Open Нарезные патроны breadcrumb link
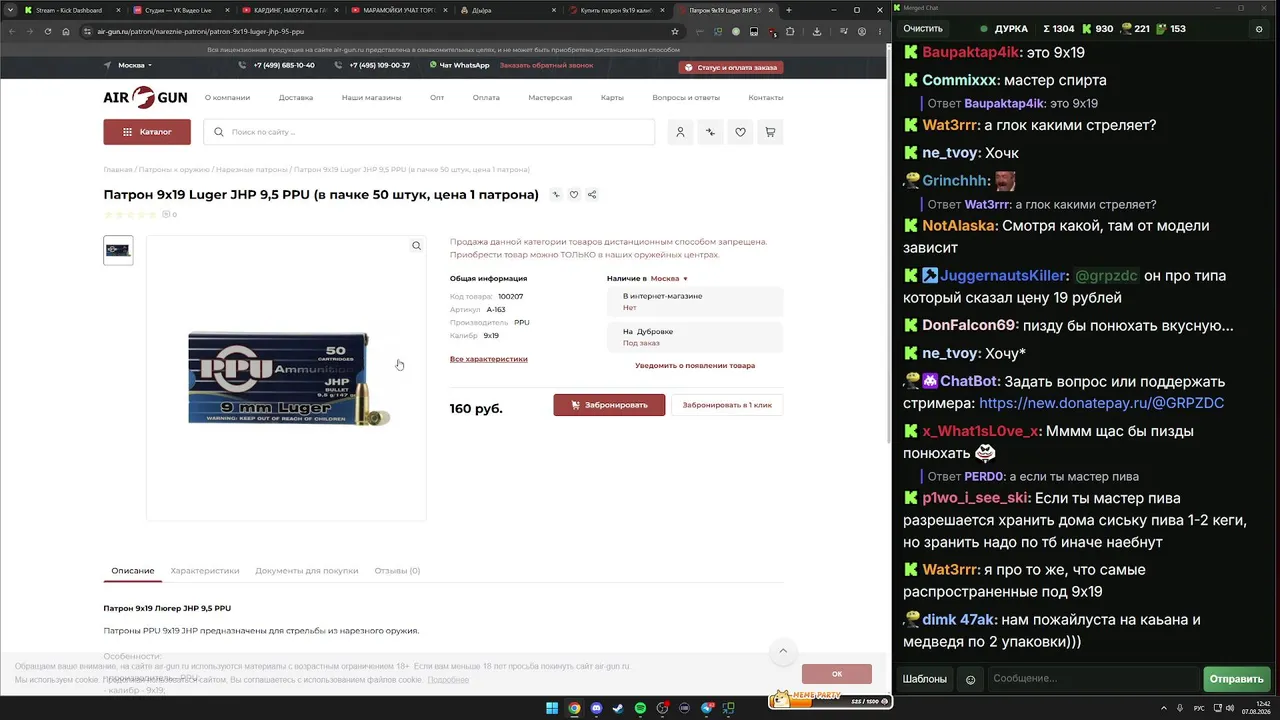The width and height of the screenshot is (1280, 720). [251, 170]
